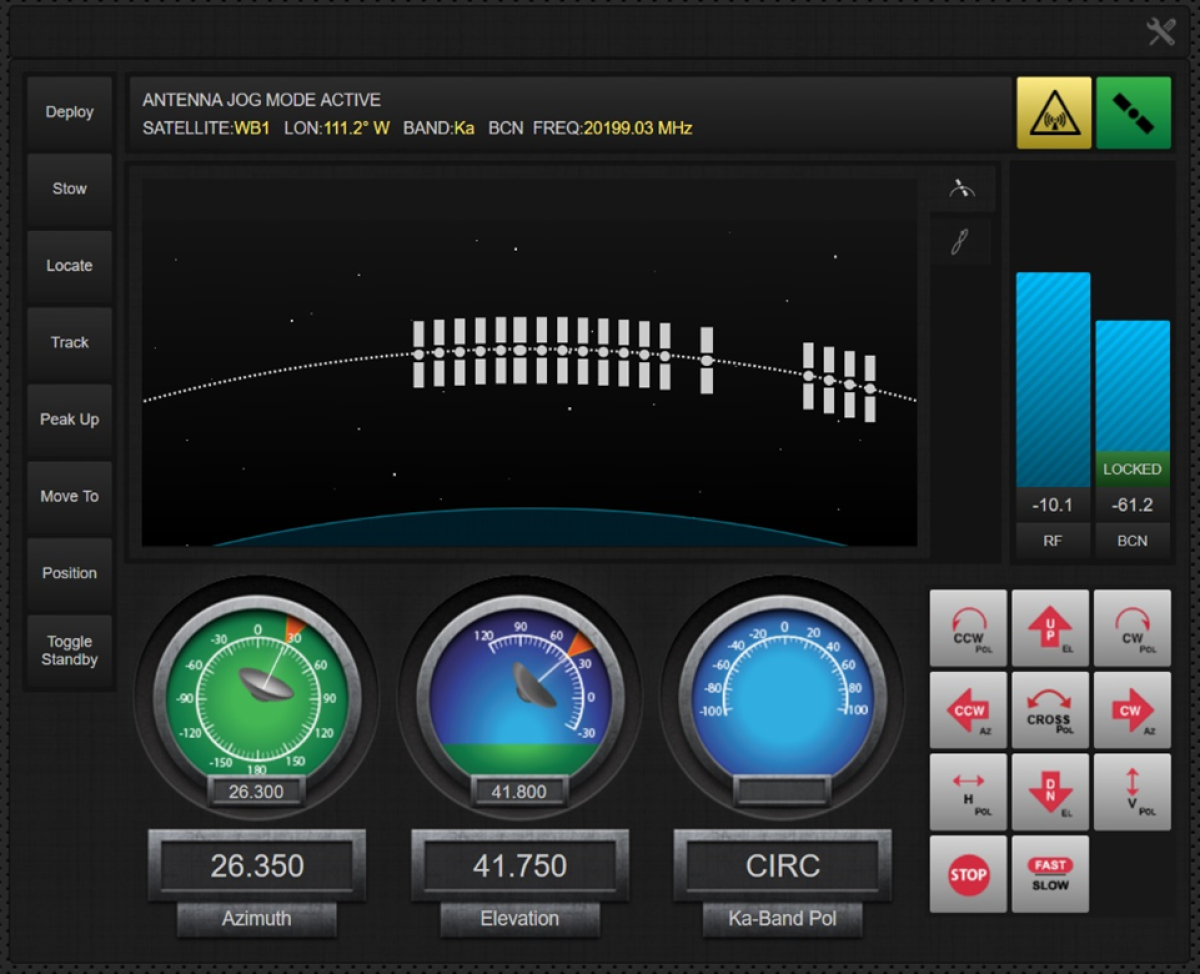Toggle Standby mode
1200x974 pixels.
[69, 651]
